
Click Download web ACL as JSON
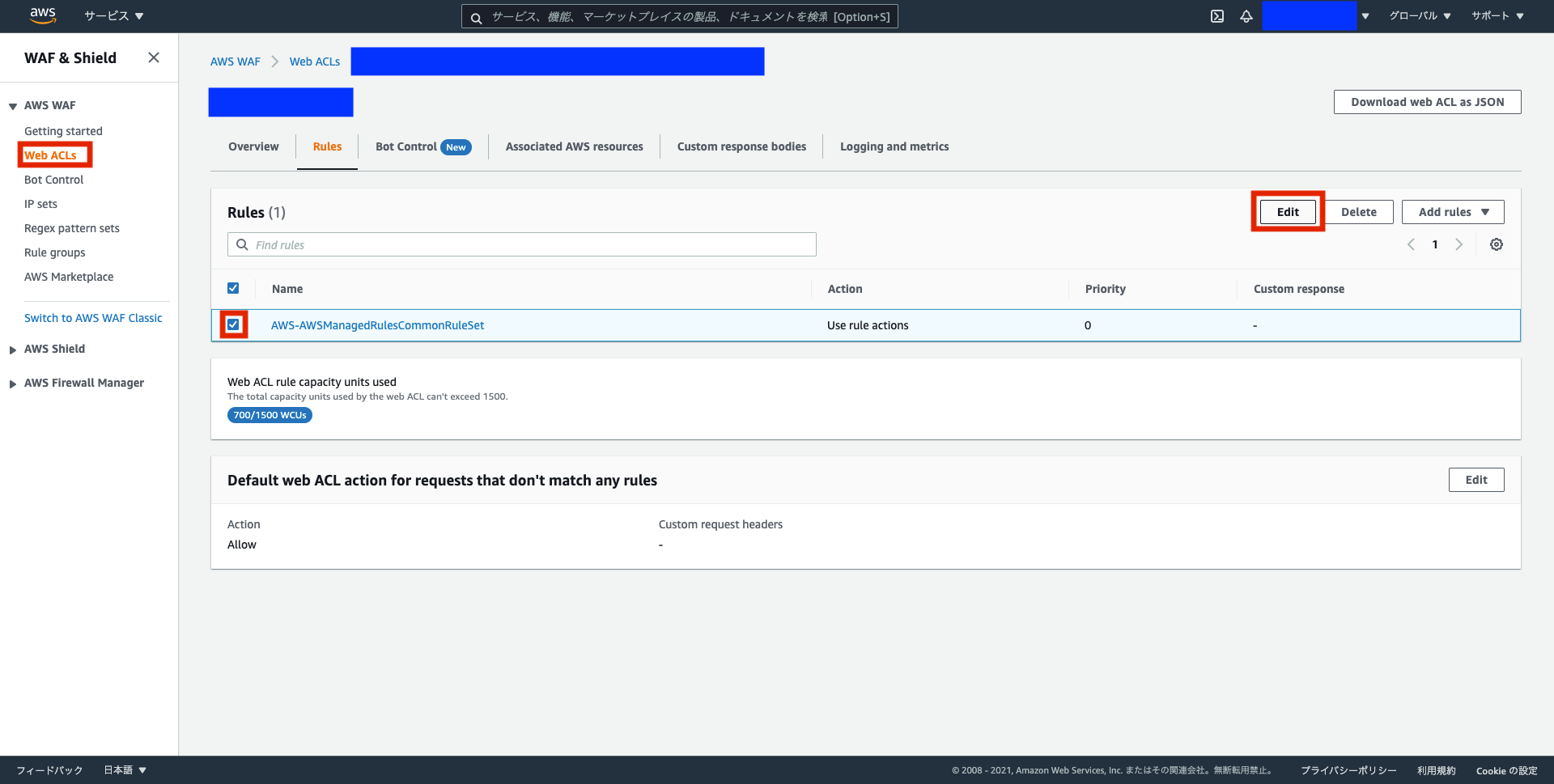click(x=1428, y=102)
